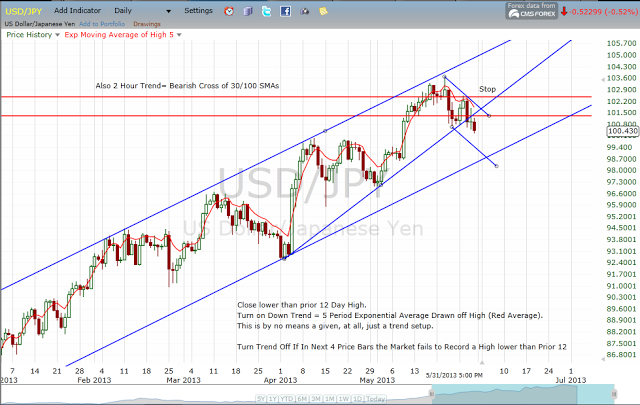The image size is (640, 405).
Task: Click the bottom-right scroll arrow beside price axis
Action: pyautogui.click(x=603, y=359)
